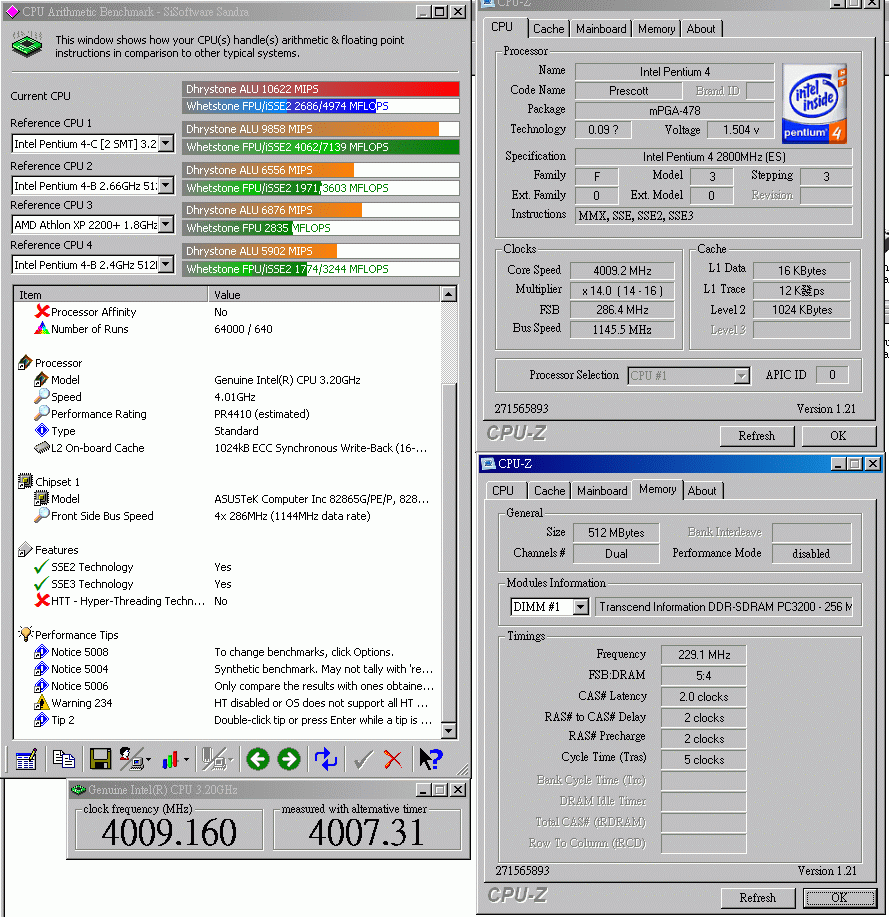Click the Front Side Bus Speed magnifier icon
This screenshot has width=889, height=917.
click(42, 515)
